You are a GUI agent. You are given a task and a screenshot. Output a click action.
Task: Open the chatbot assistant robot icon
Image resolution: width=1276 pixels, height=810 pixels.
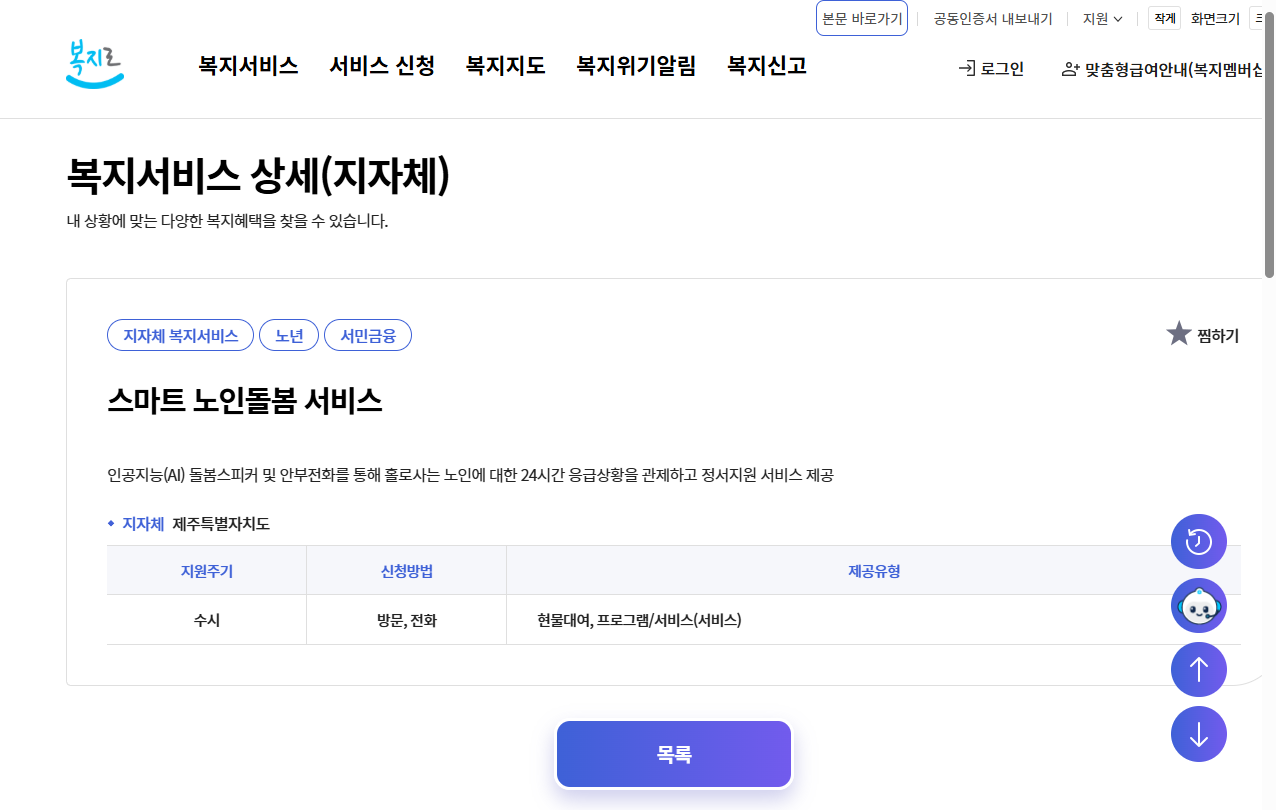pos(1198,605)
